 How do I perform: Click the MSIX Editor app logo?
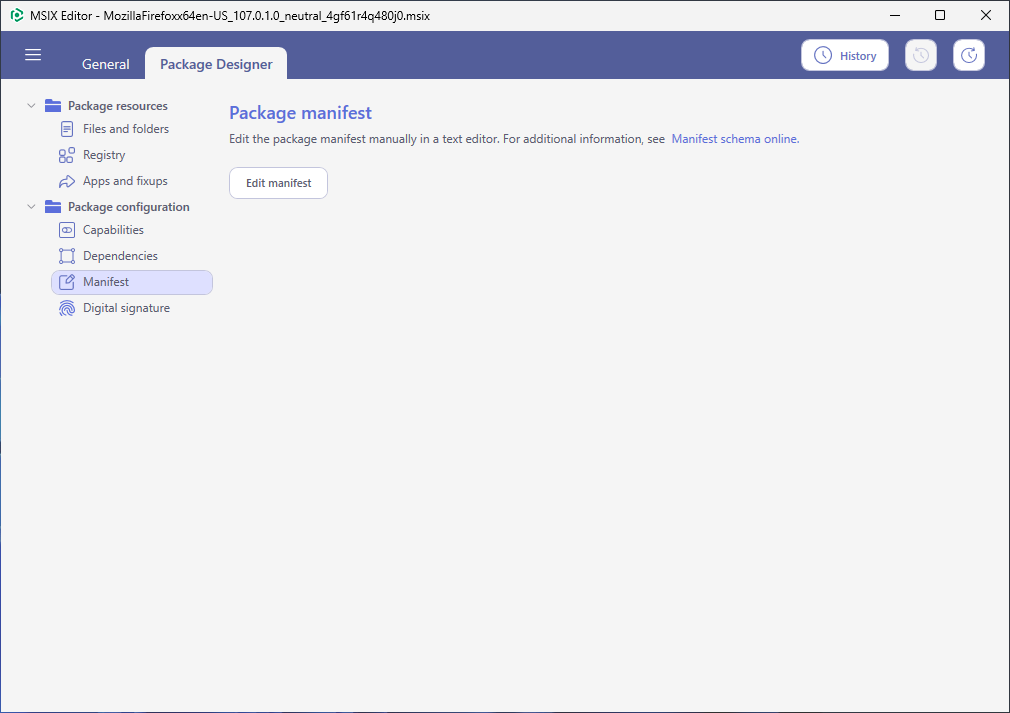(17, 15)
